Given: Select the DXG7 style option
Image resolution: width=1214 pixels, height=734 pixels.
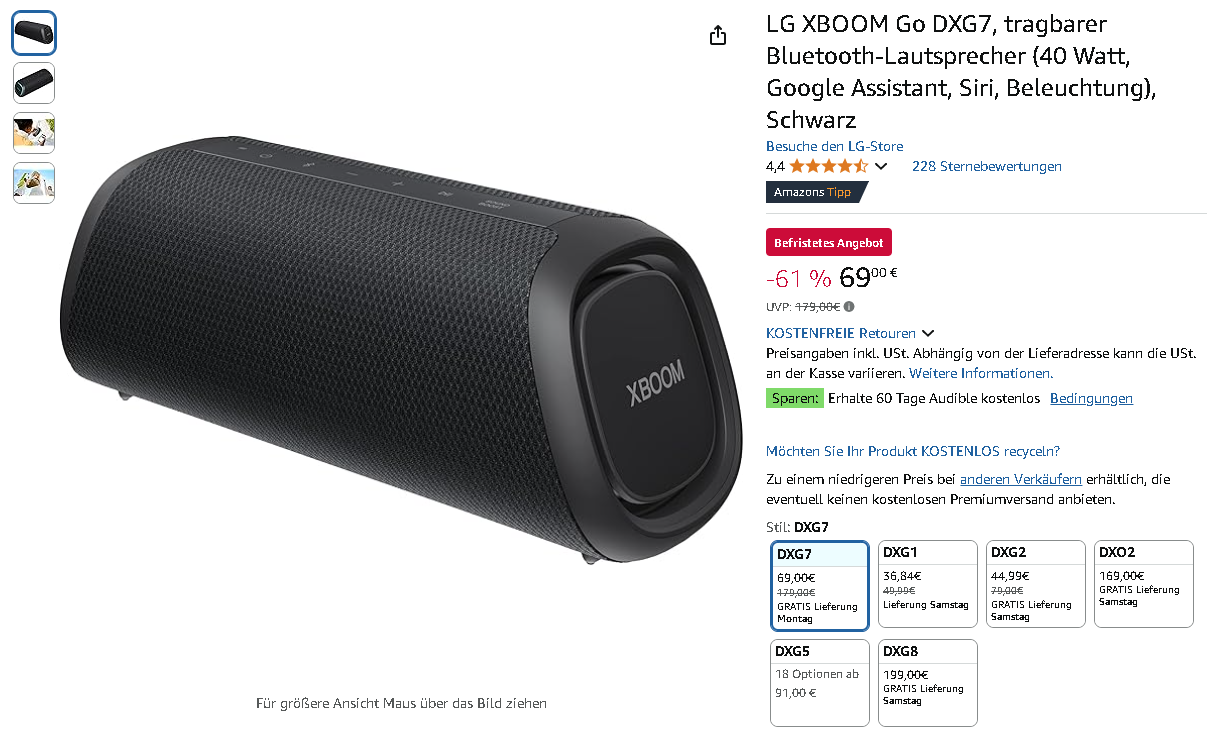Looking at the screenshot, I should coord(820,585).
